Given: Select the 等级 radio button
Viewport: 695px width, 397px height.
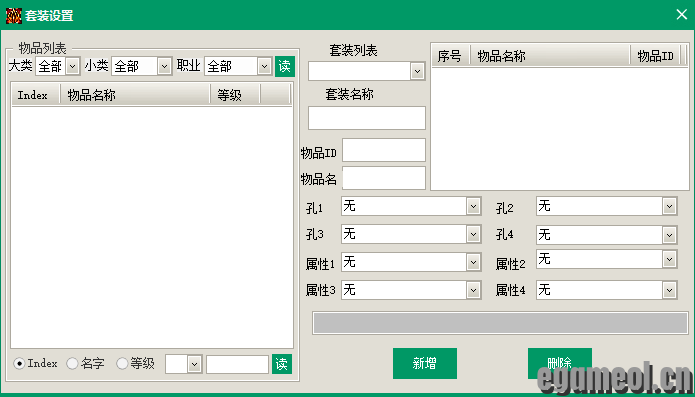Looking at the screenshot, I should (121, 364).
